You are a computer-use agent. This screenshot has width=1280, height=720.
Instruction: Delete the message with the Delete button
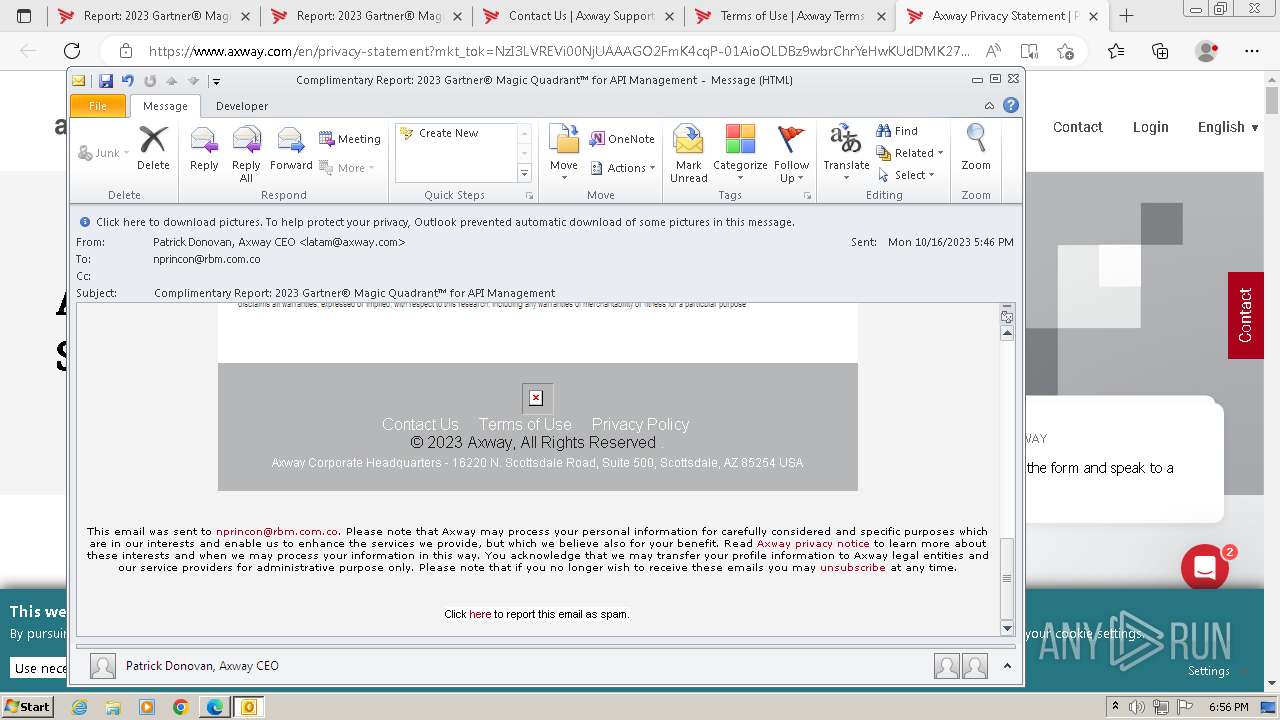(153, 148)
